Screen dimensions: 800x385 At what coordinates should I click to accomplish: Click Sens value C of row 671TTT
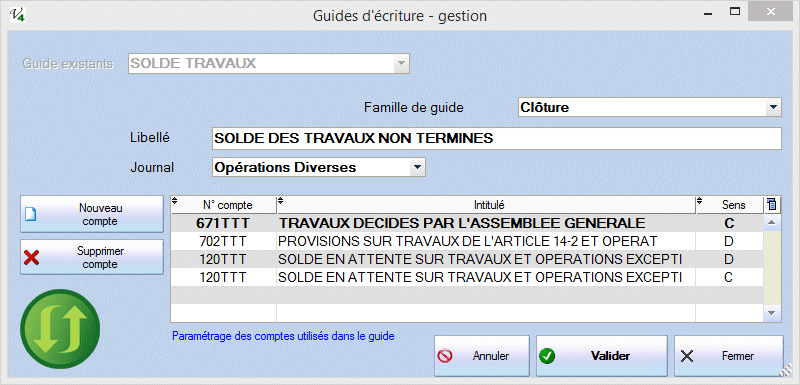(729, 223)
